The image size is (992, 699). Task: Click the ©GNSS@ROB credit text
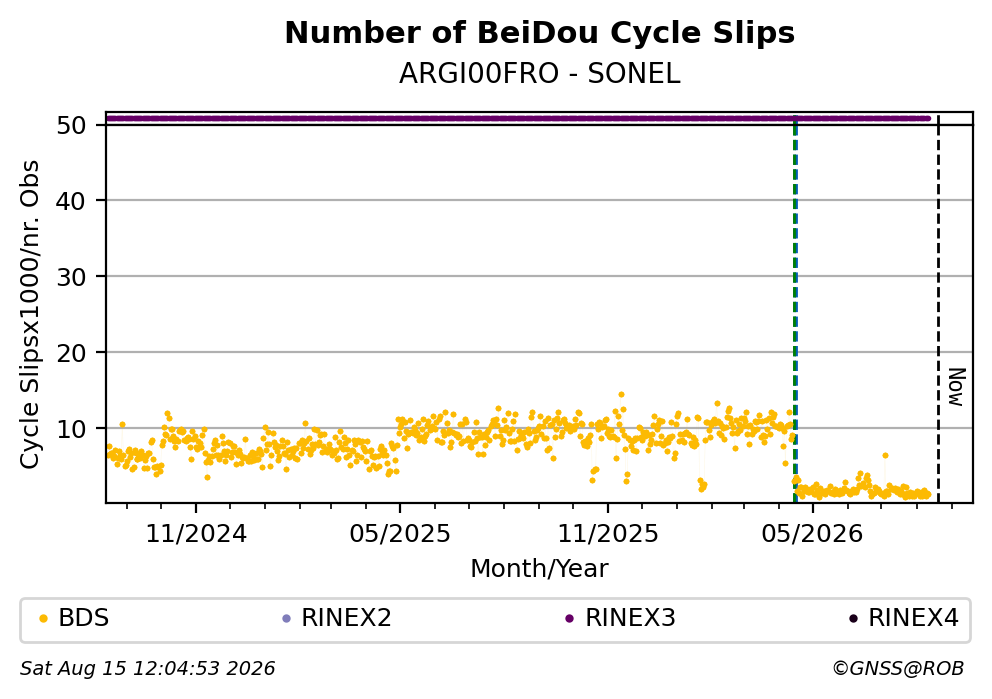[x=898, y=669]
